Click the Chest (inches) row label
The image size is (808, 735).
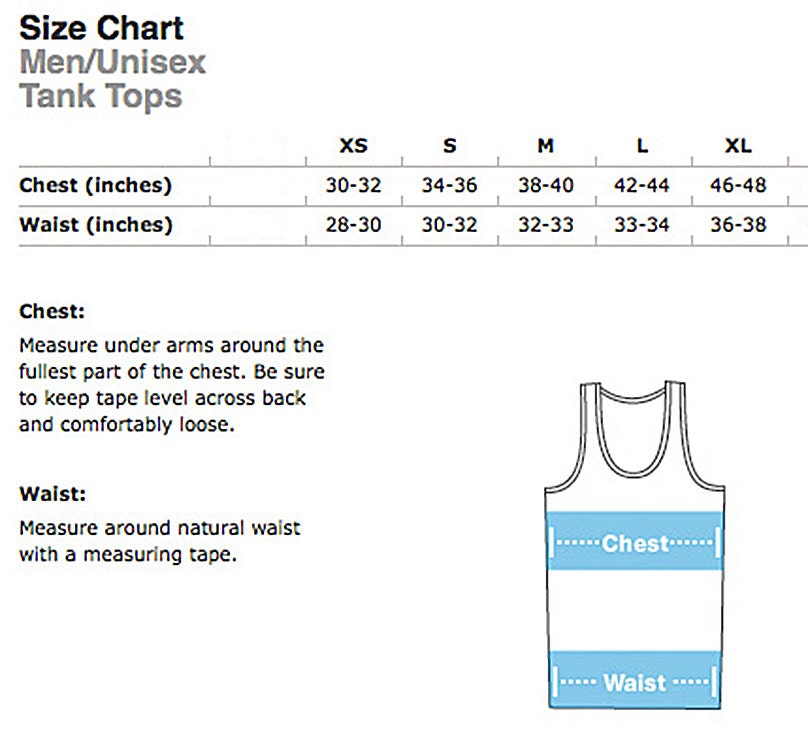[x=95, y=185]
